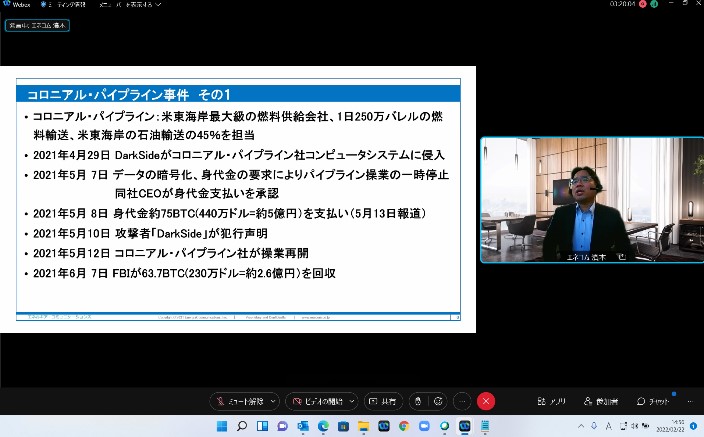Unmute the microphone in Webex
The image size is (704, 437).
point(240,401)
